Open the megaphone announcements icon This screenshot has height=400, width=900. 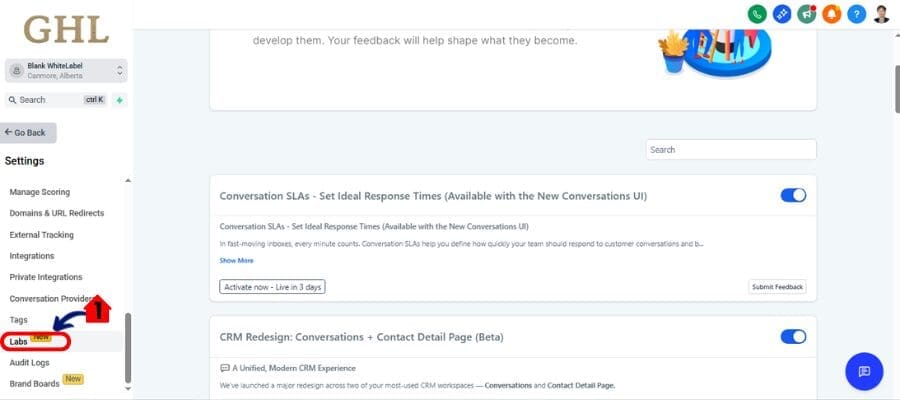806,14
